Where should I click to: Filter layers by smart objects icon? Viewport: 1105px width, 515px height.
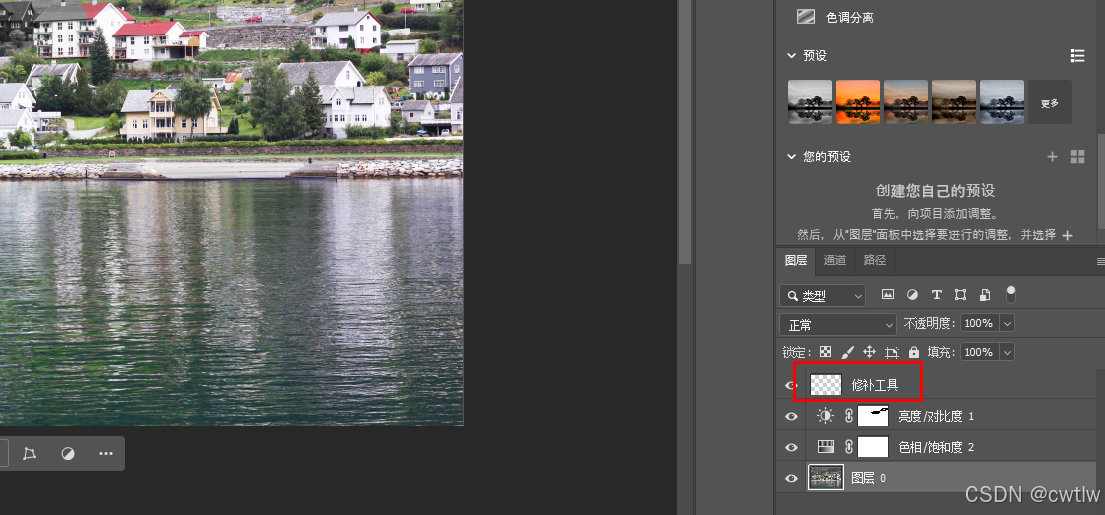(985, 294)
